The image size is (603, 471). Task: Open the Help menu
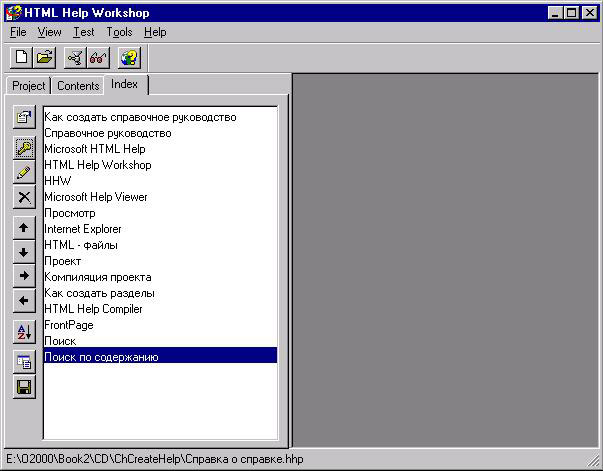155,32
